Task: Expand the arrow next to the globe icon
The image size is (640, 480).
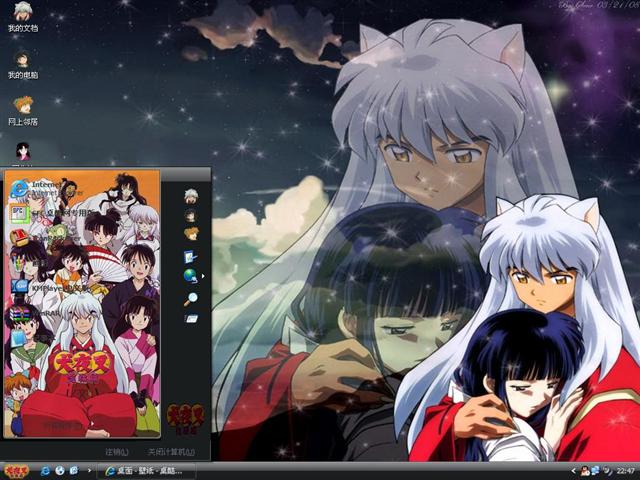Action: point(203,276)
